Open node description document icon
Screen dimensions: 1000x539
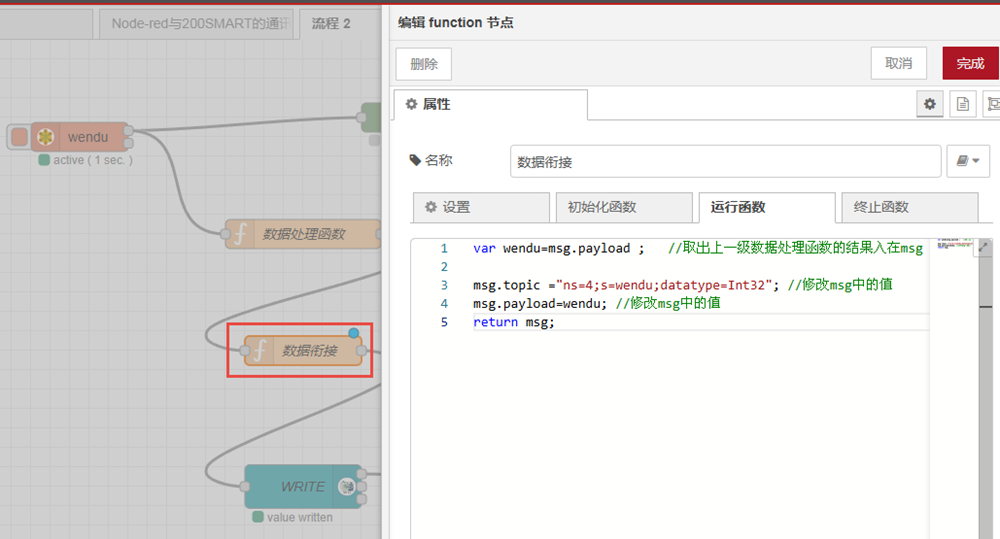coord(963,104)
